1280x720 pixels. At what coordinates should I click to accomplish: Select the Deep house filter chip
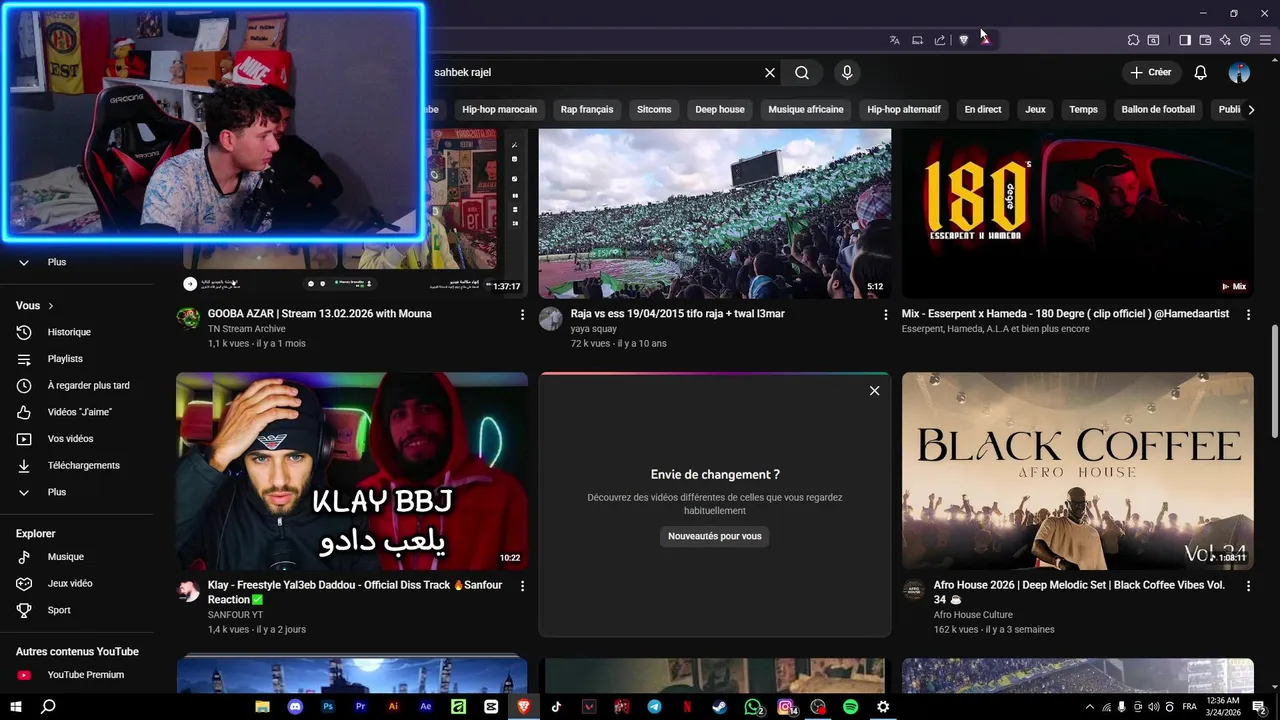720,109
